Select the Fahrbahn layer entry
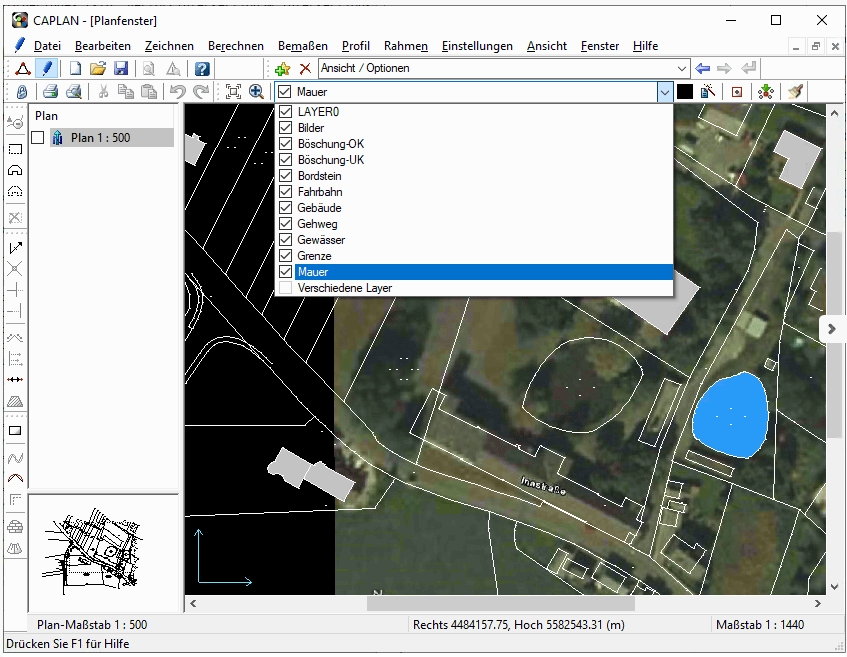 click(x=319, y=192)
